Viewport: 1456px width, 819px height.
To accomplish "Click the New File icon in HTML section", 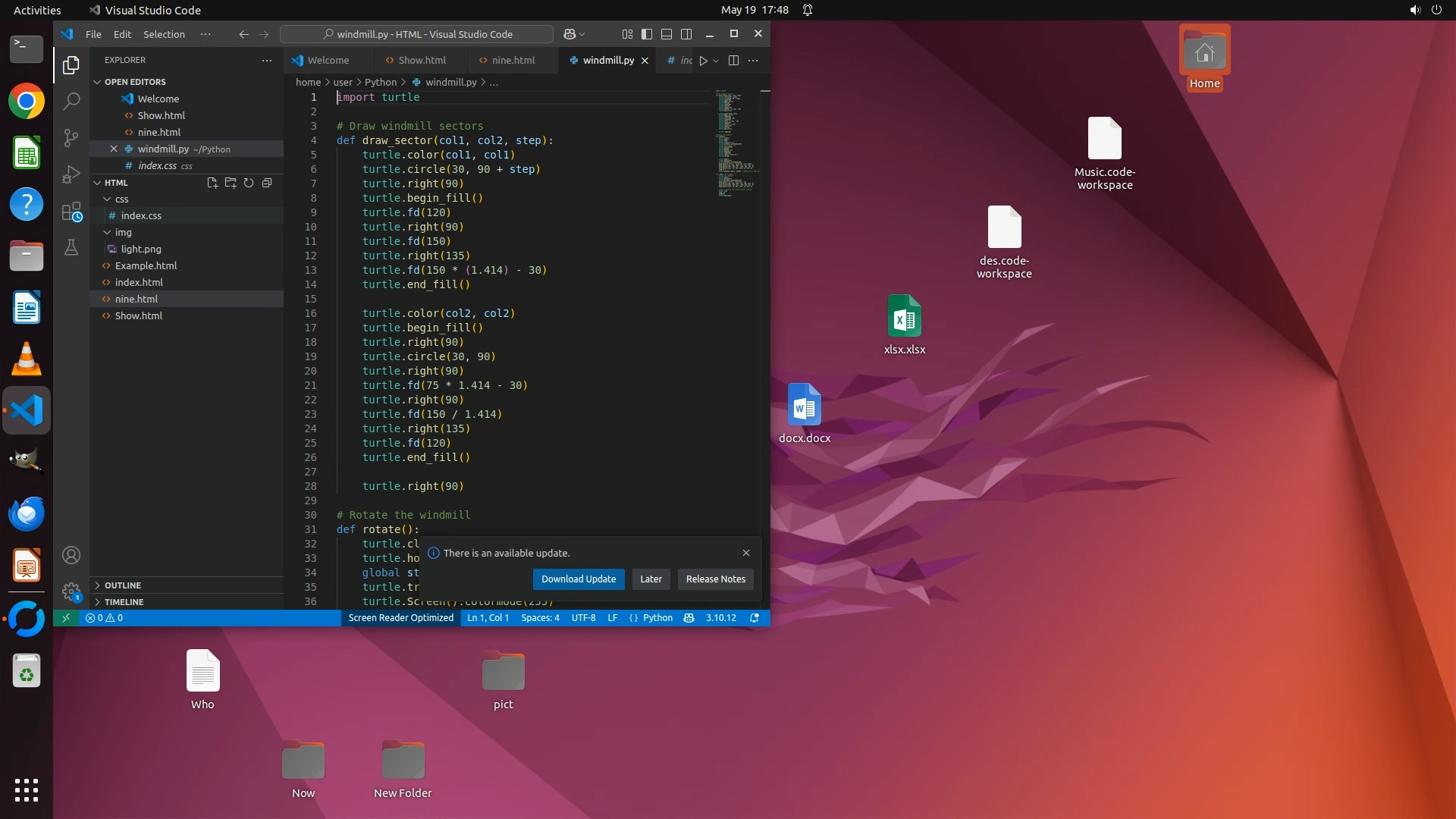I will 212,183.
